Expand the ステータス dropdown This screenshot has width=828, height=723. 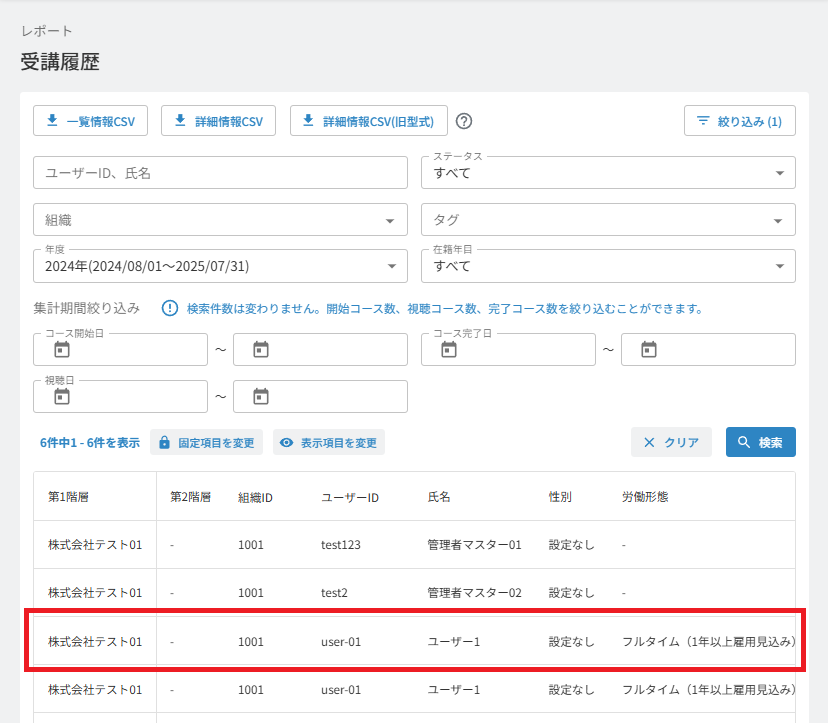click(608, 173)
